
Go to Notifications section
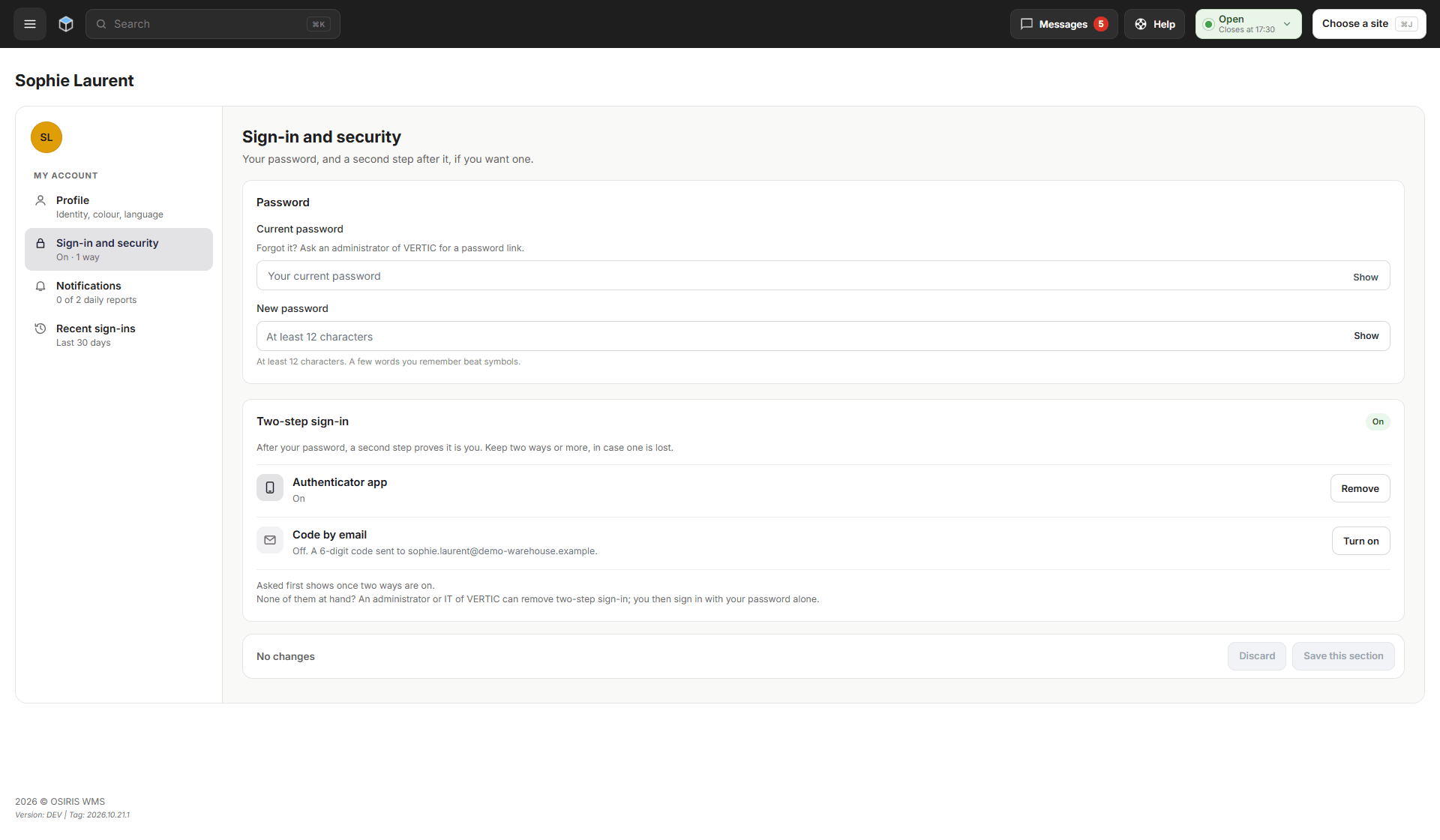[118, 292]
